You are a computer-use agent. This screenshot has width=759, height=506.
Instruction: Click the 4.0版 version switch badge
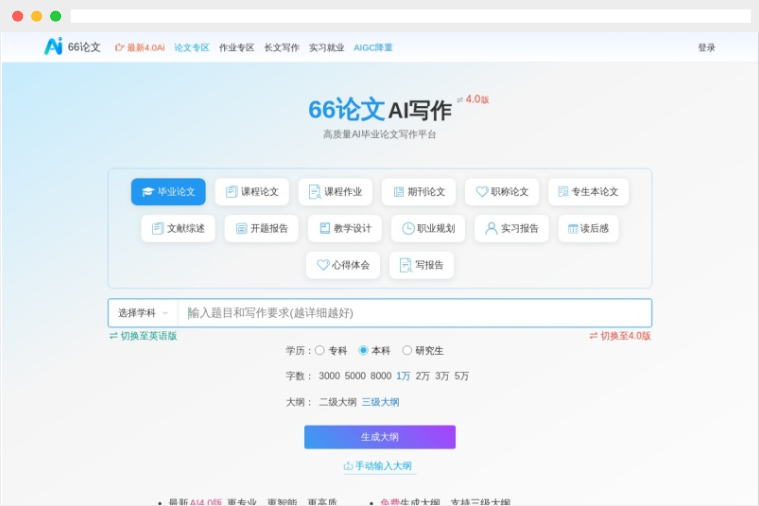tap(473, 99)
